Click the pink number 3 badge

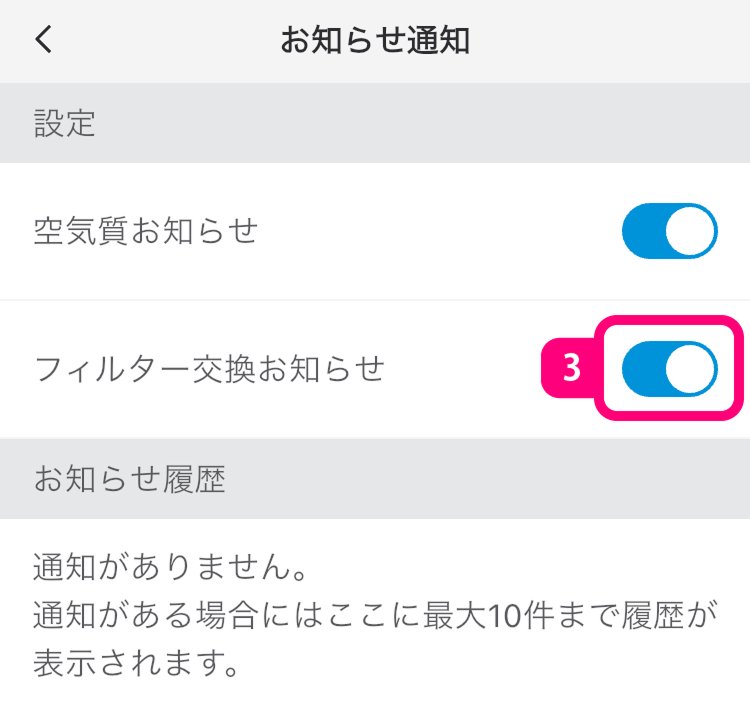(x=571, y=369)
